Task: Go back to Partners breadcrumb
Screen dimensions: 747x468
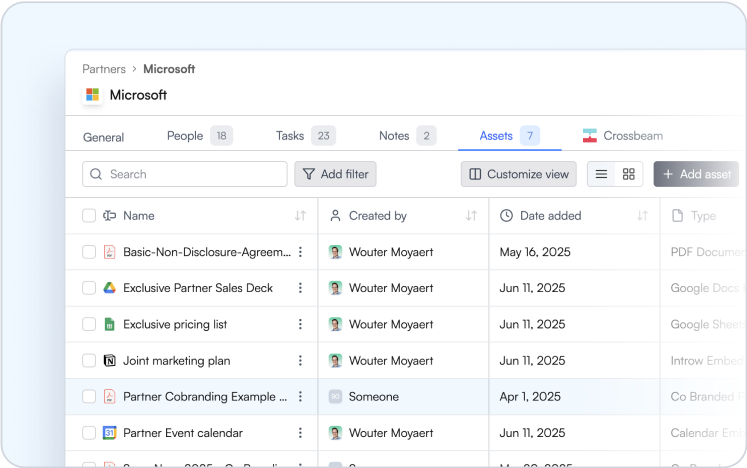Action: point(104,69)
